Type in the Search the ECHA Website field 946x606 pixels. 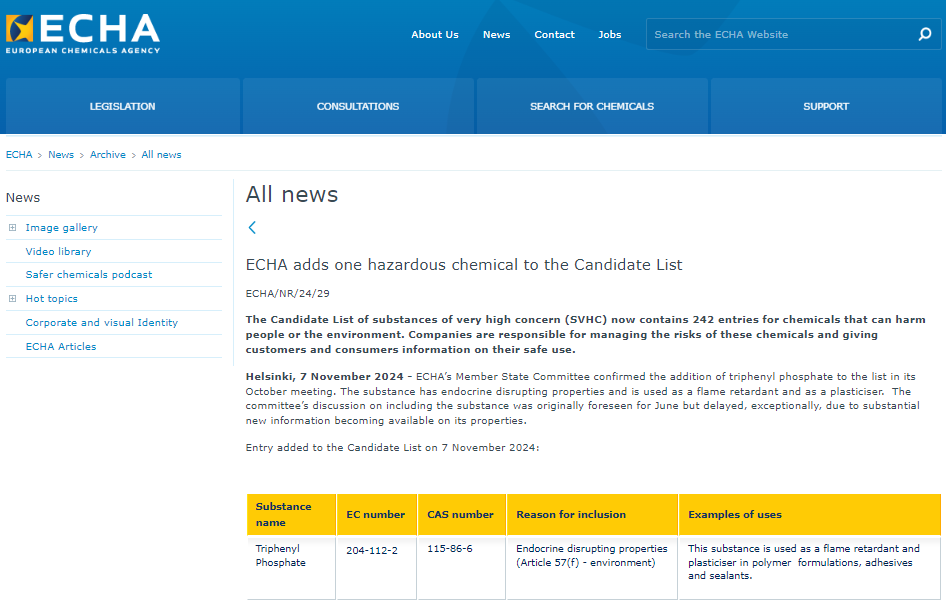(780, 34)
